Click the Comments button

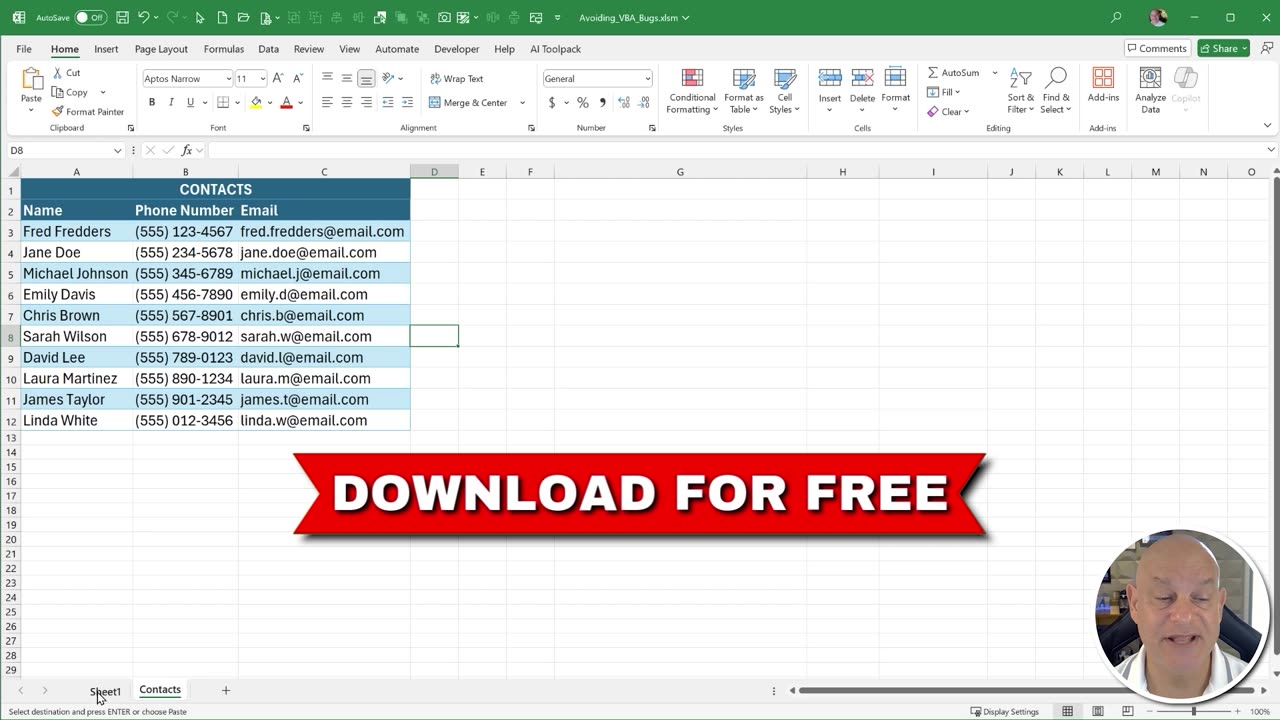coord(1156,48)
